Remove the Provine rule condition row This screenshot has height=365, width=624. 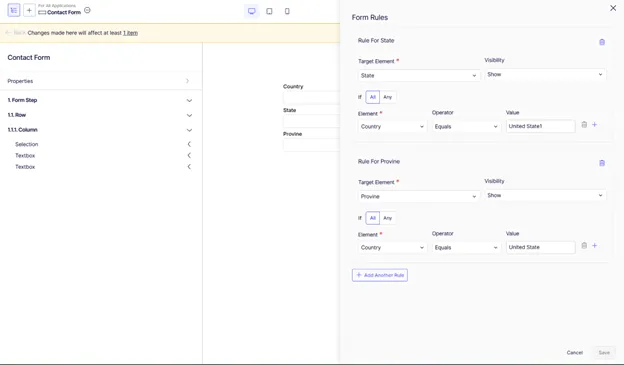(x=584, y=246)
